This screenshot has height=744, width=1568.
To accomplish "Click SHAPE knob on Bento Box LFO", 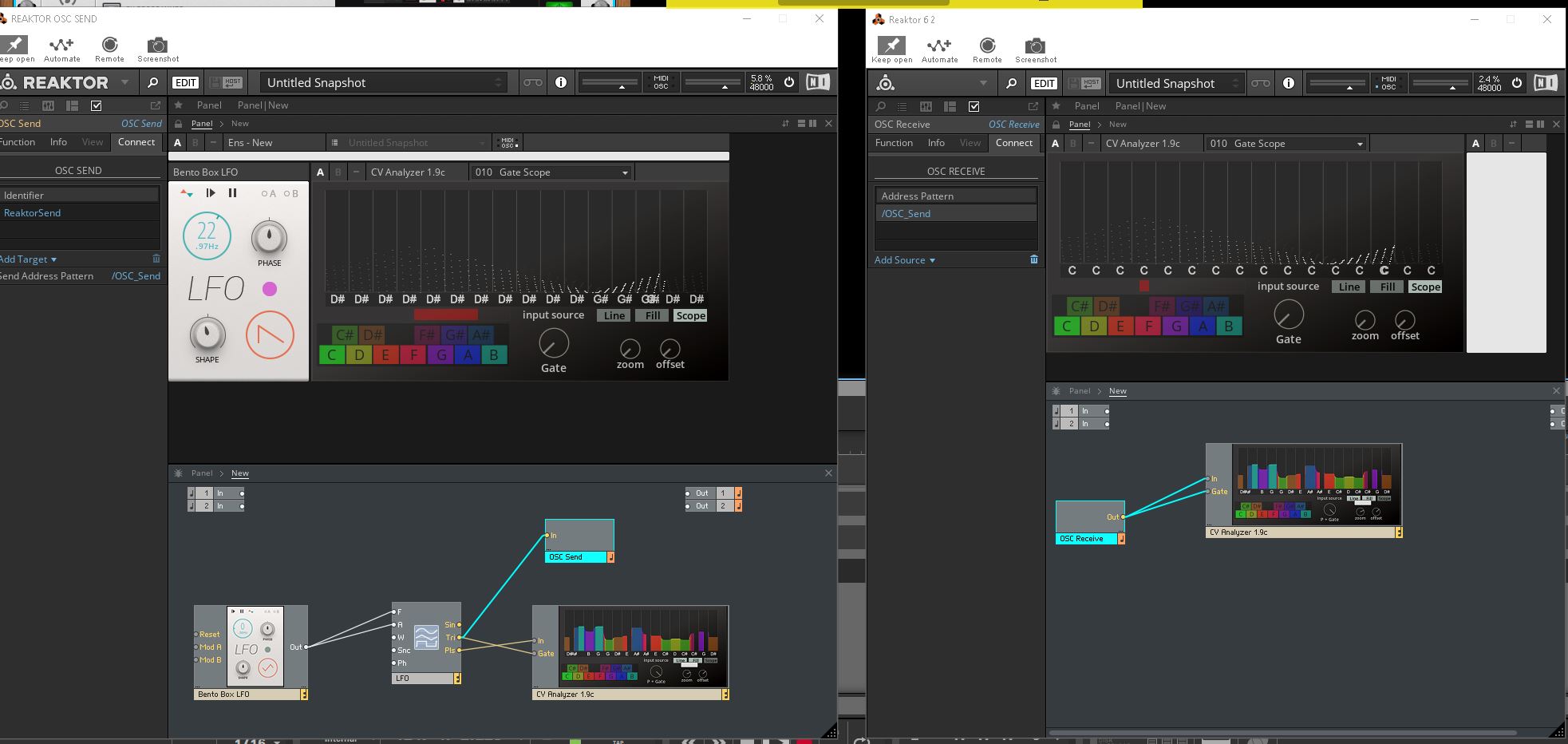I will 207,334.
